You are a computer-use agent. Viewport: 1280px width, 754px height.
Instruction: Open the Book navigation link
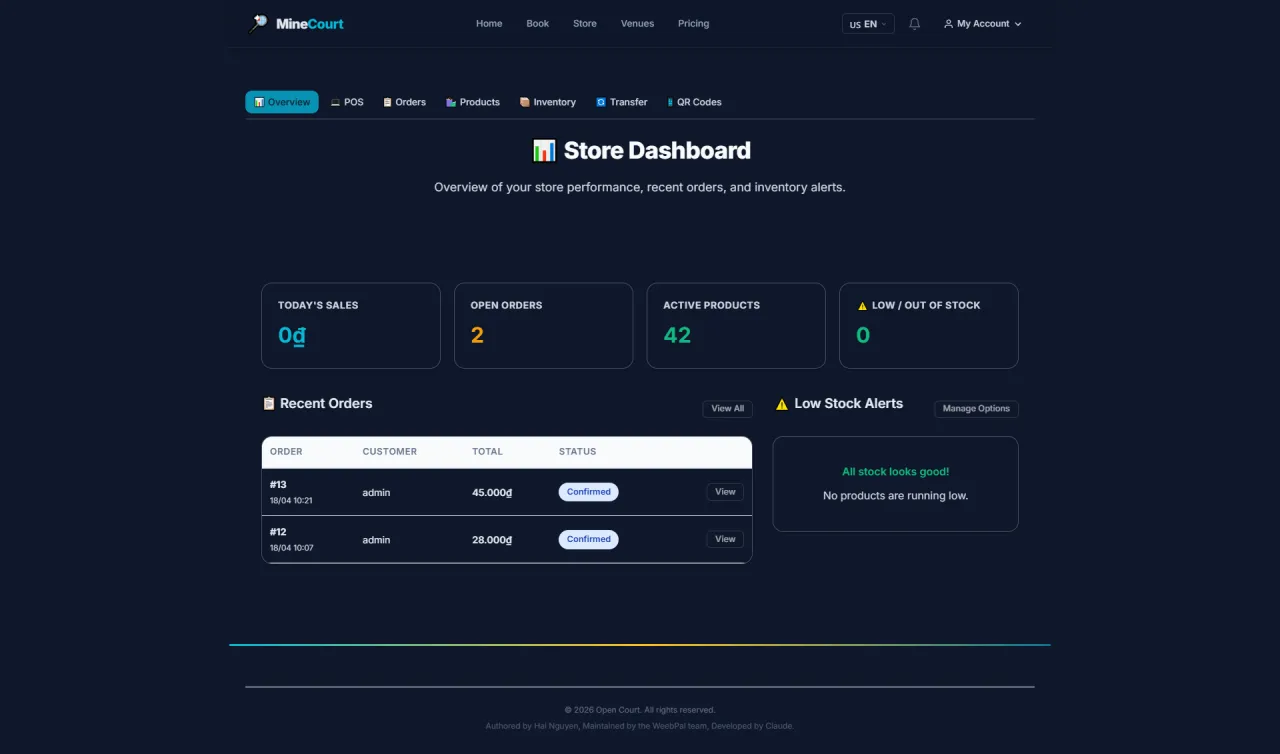pos(538,24)
